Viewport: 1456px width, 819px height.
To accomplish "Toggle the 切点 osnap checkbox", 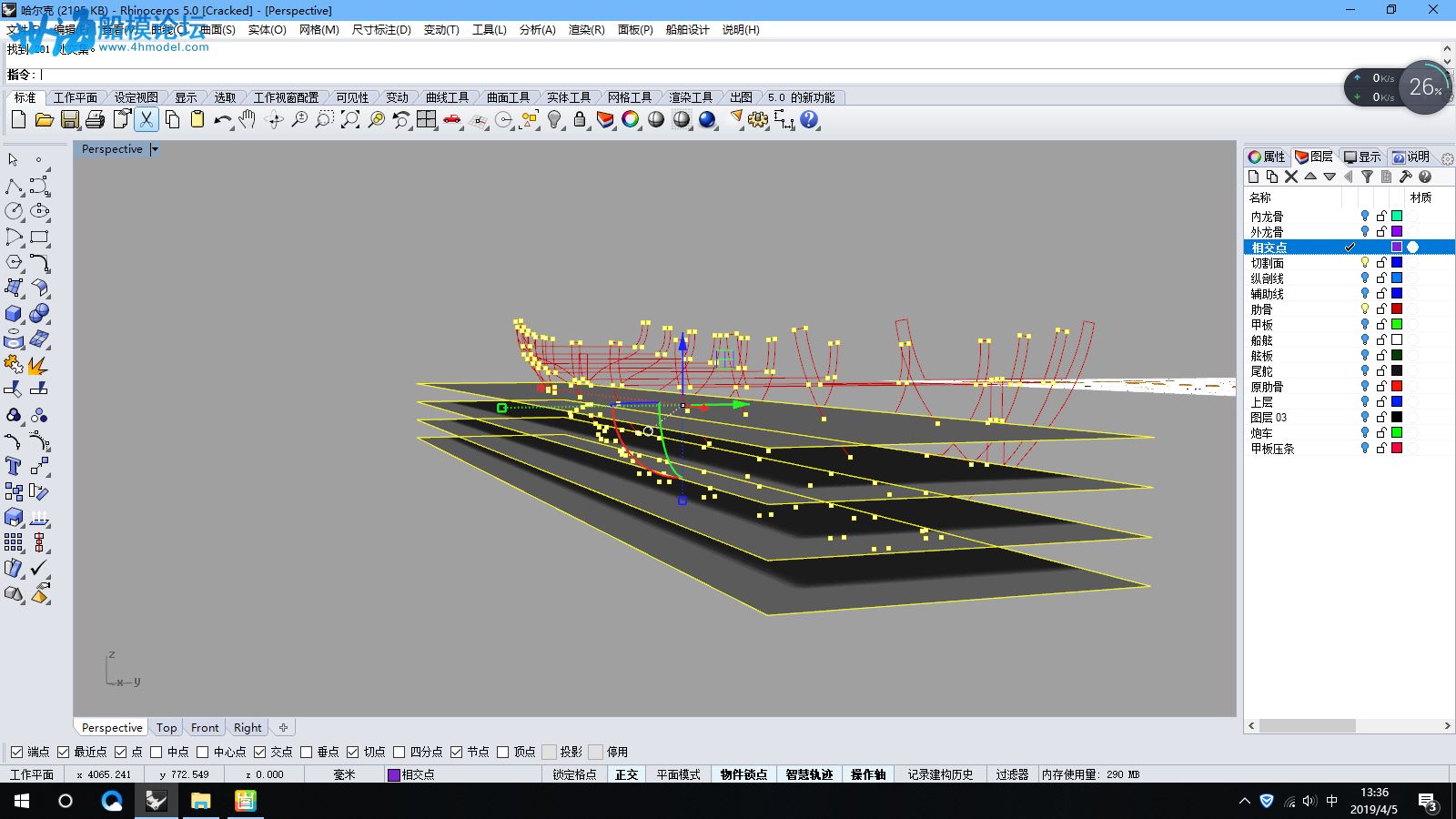I will click(x=353, y=752).
